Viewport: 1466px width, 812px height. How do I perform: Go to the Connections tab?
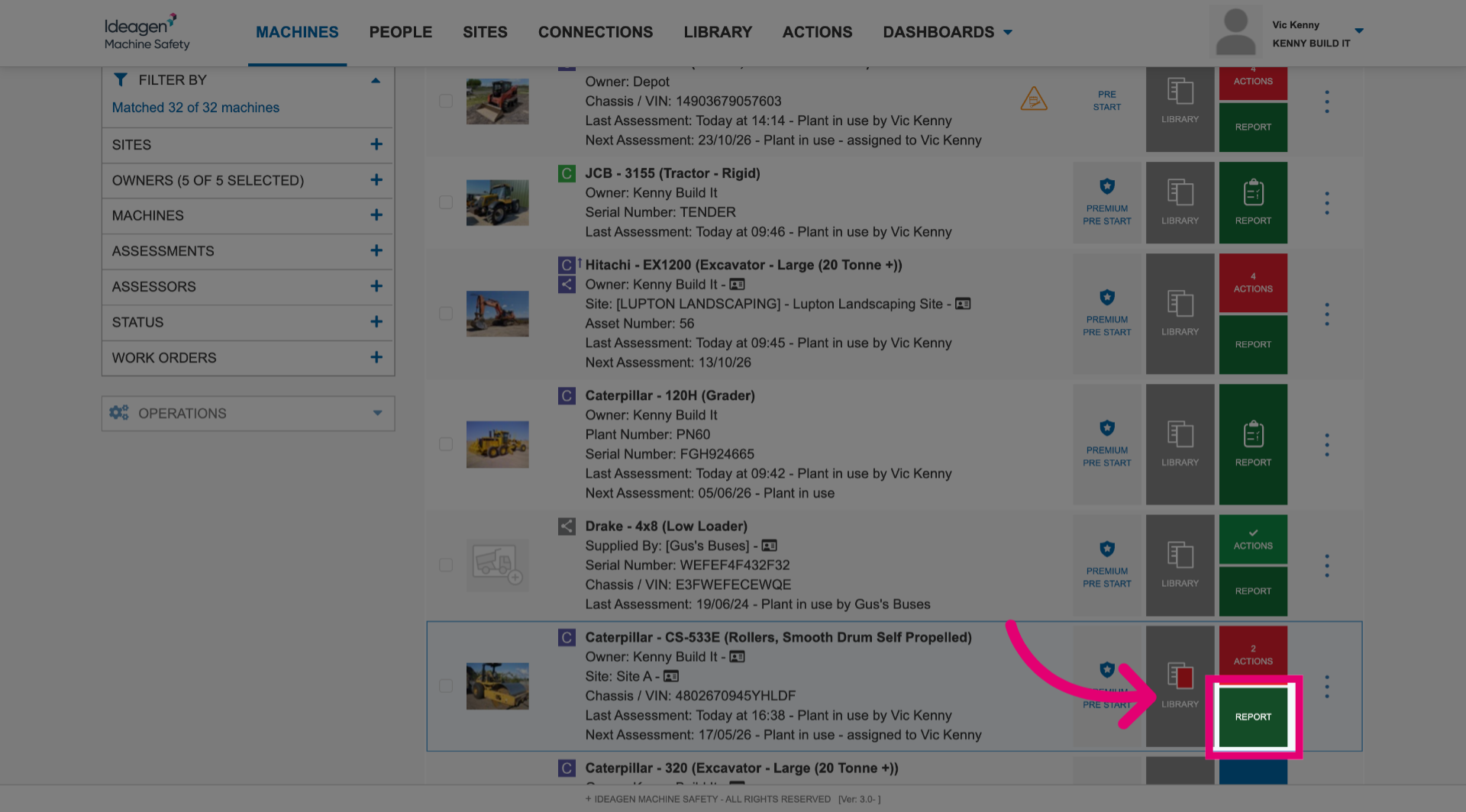pyautogui.click(x=596, y=32)
